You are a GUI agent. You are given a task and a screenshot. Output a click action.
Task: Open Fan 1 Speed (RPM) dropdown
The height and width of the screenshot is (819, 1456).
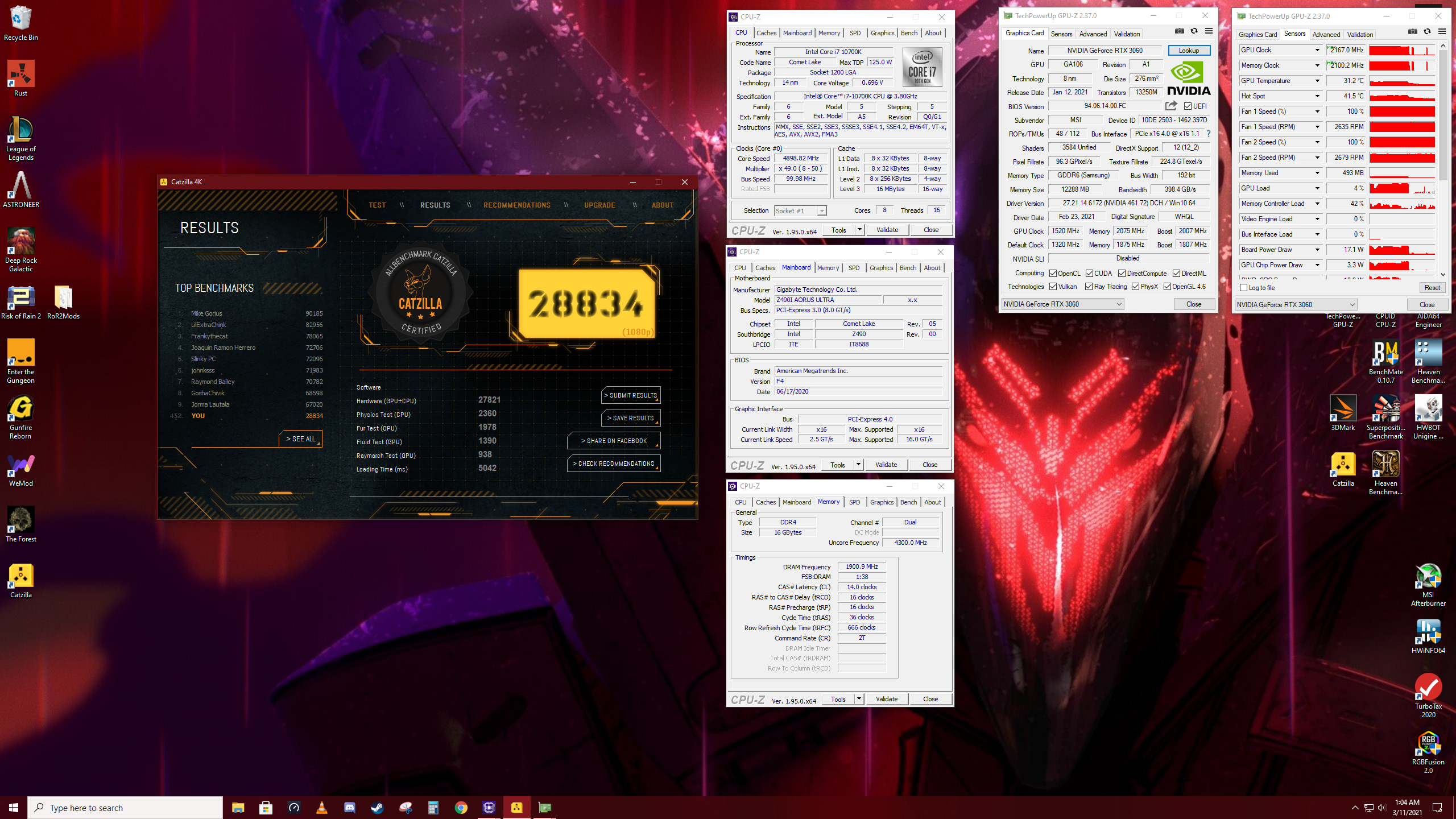point(1317,127)
